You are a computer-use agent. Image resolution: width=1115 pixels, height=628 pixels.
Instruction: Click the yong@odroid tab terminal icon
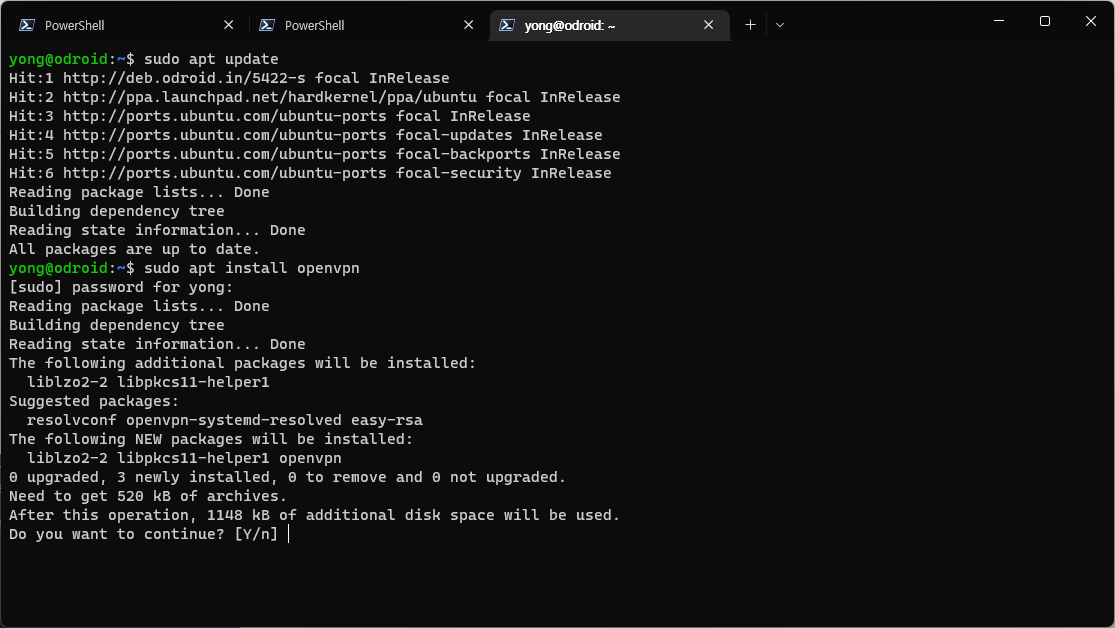(x=506, y=25)
